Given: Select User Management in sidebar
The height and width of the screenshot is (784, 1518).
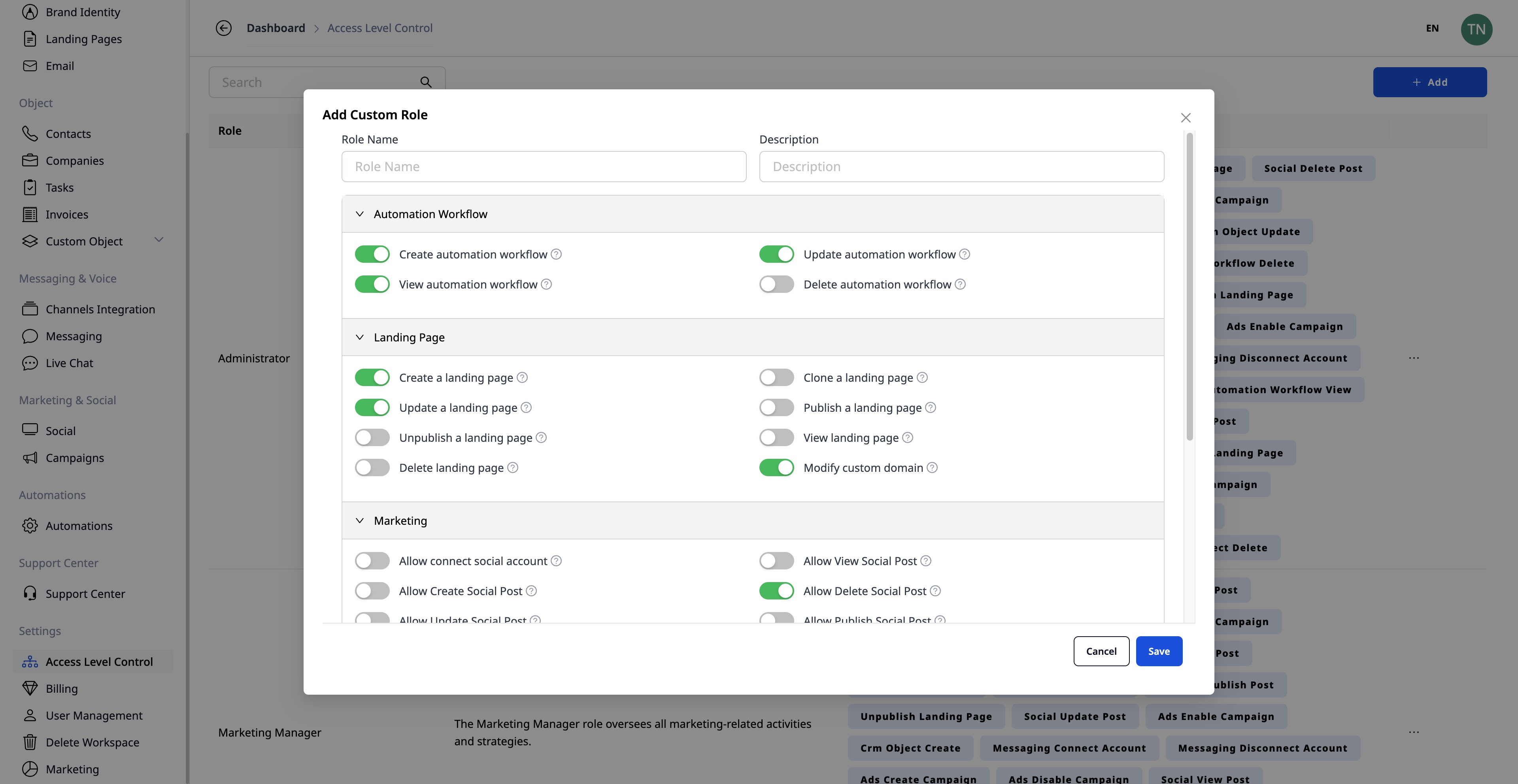Looking at the screenshot, I should 94,715.
